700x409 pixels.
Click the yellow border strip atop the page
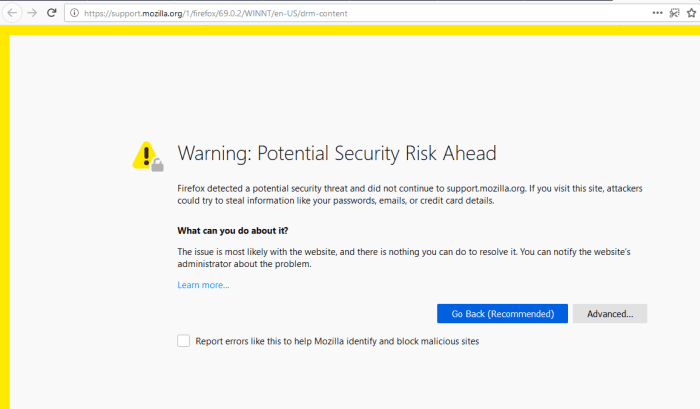(350, 30)
